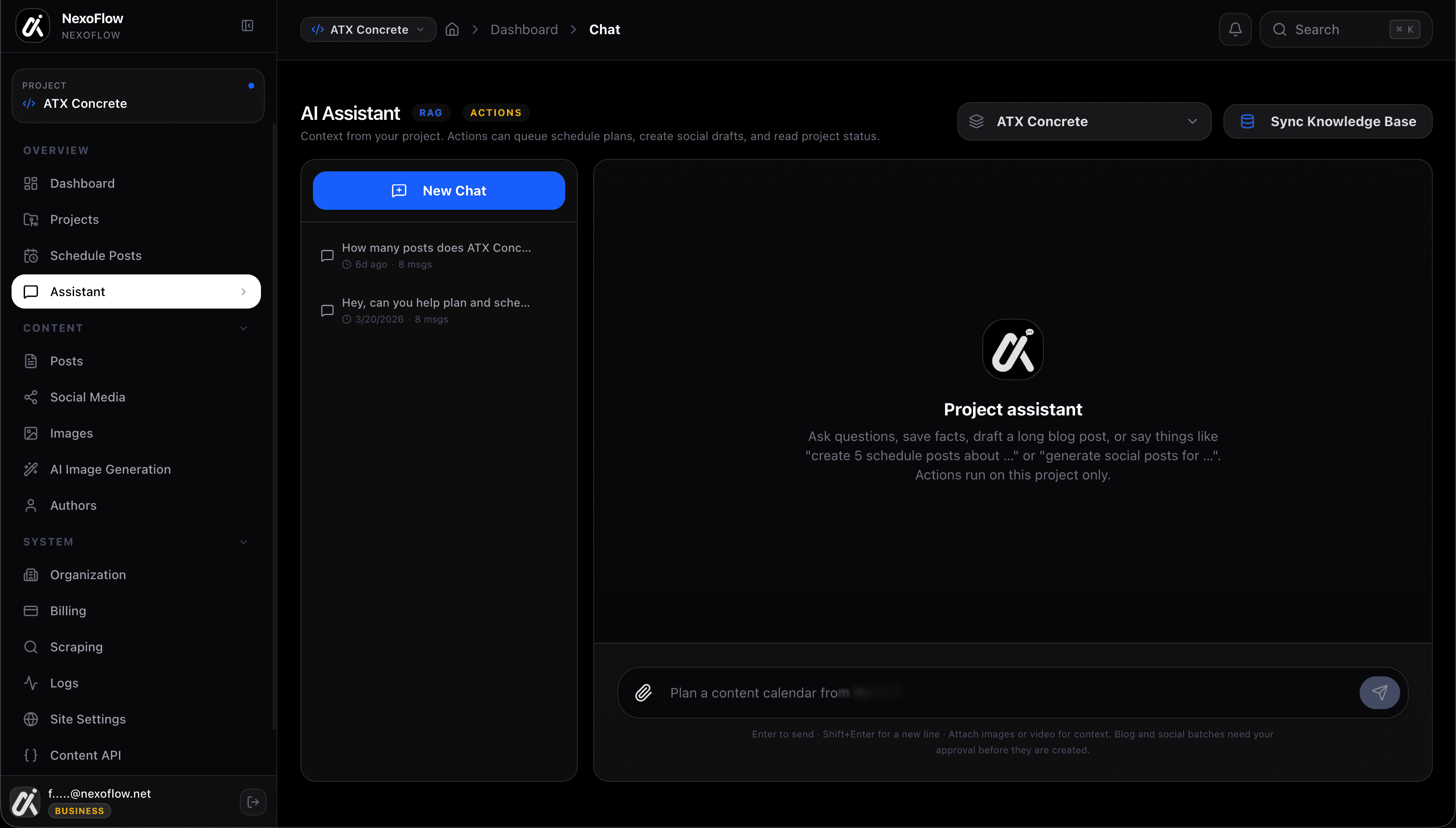The width and height of the screenshot is (1456, 828).
Task: Open the knowledge base project dropdown
Action: 1083,121
